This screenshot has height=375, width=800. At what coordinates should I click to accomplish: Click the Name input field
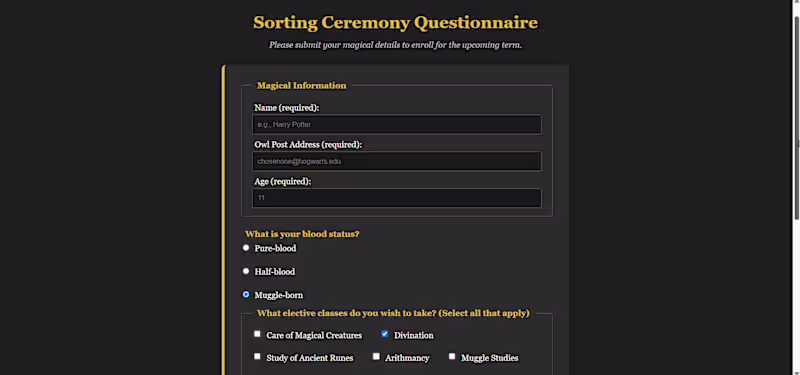pos(396,124)
